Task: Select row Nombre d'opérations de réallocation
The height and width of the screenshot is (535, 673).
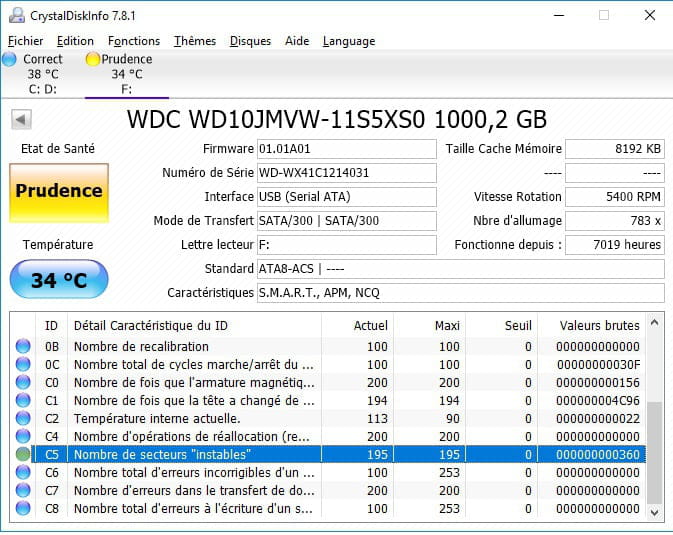Action: (328, 436)
